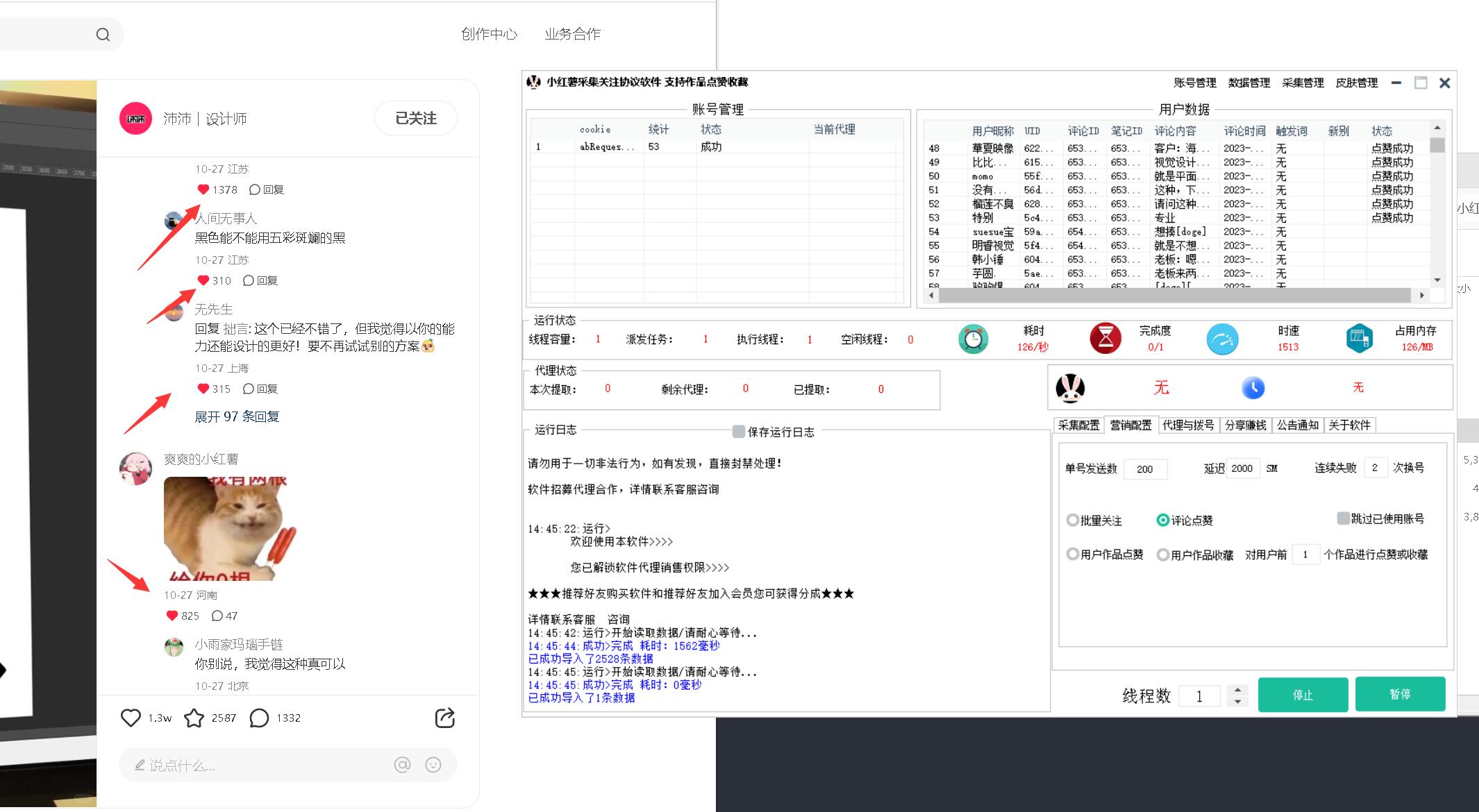Click the 已关注 follow button
Viewport: 1479px width, 812px height.
[415, 119]
